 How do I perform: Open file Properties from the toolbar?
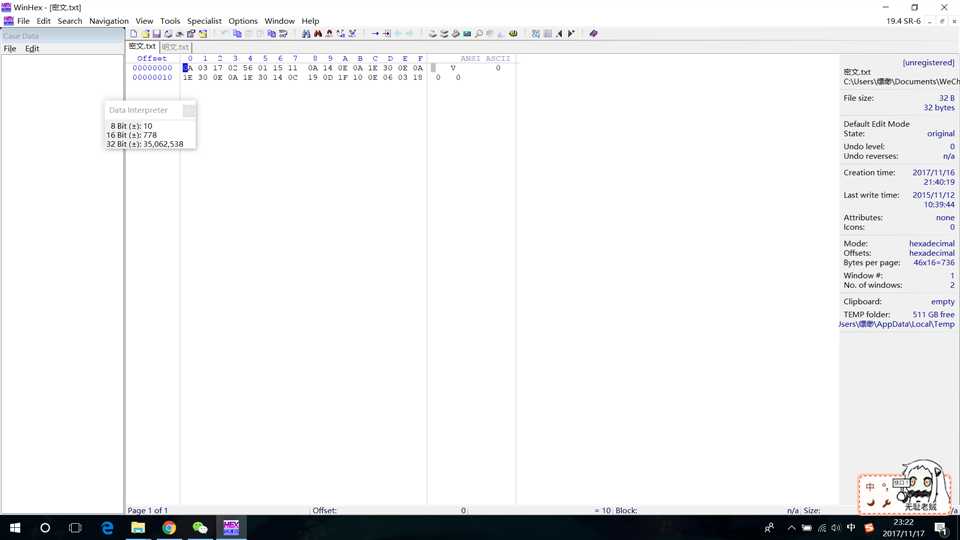[191, 34]
